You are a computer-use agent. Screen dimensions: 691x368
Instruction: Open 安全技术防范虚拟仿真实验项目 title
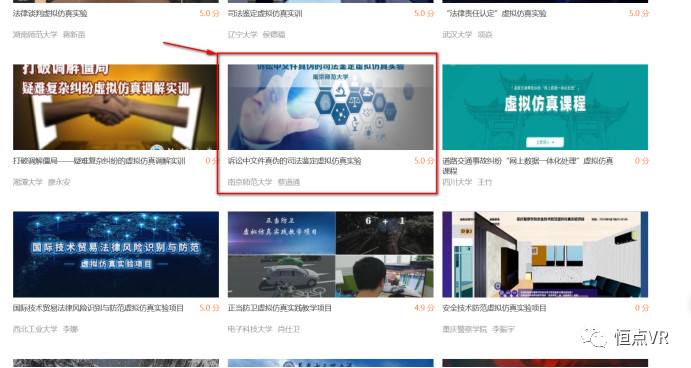494,308
